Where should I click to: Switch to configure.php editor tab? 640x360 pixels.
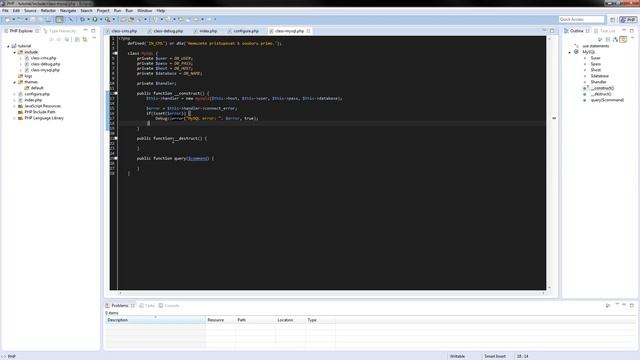(246, 31)
